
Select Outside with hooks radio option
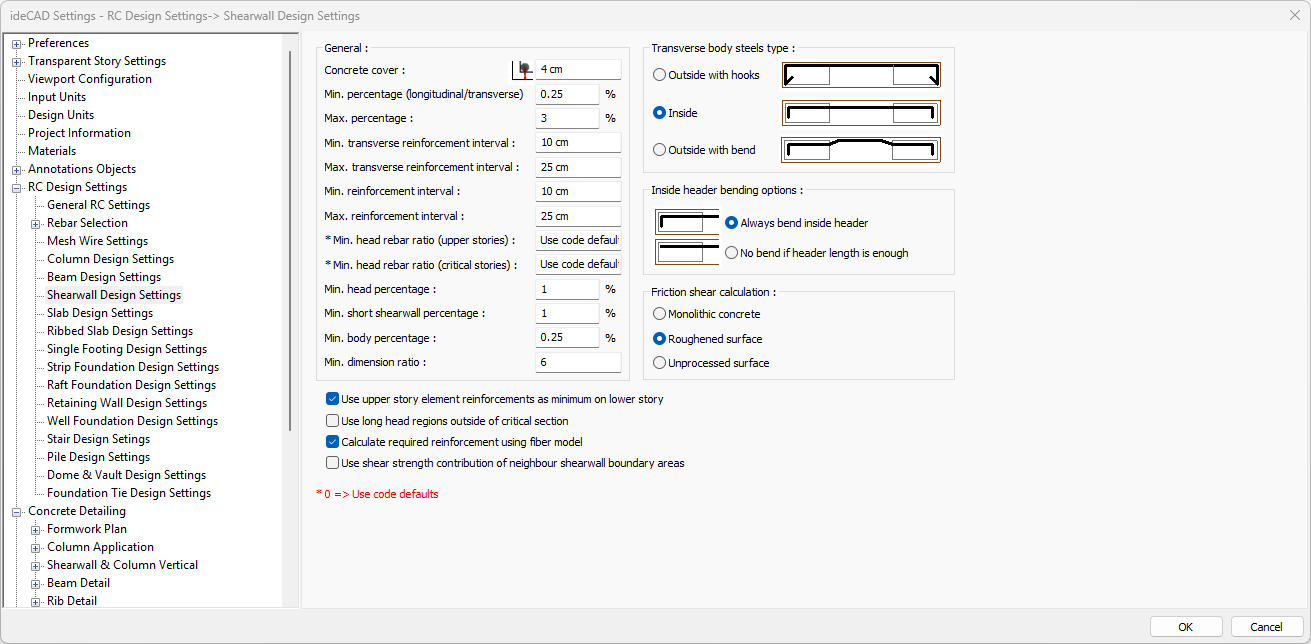tap(659, 75)
